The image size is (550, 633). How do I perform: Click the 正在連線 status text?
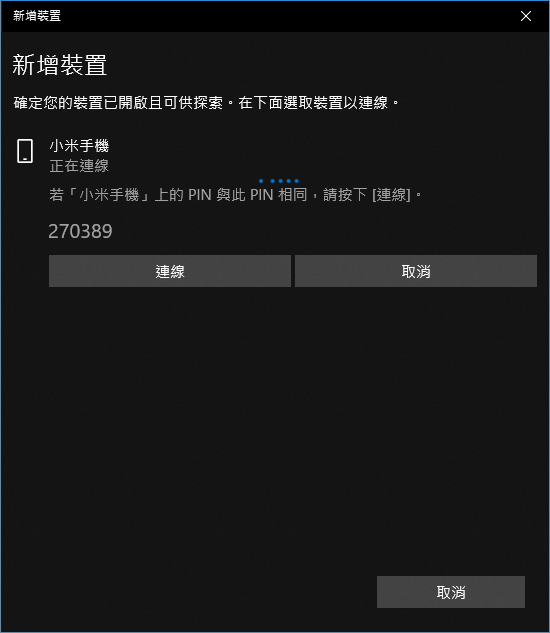tap(79, 166)
